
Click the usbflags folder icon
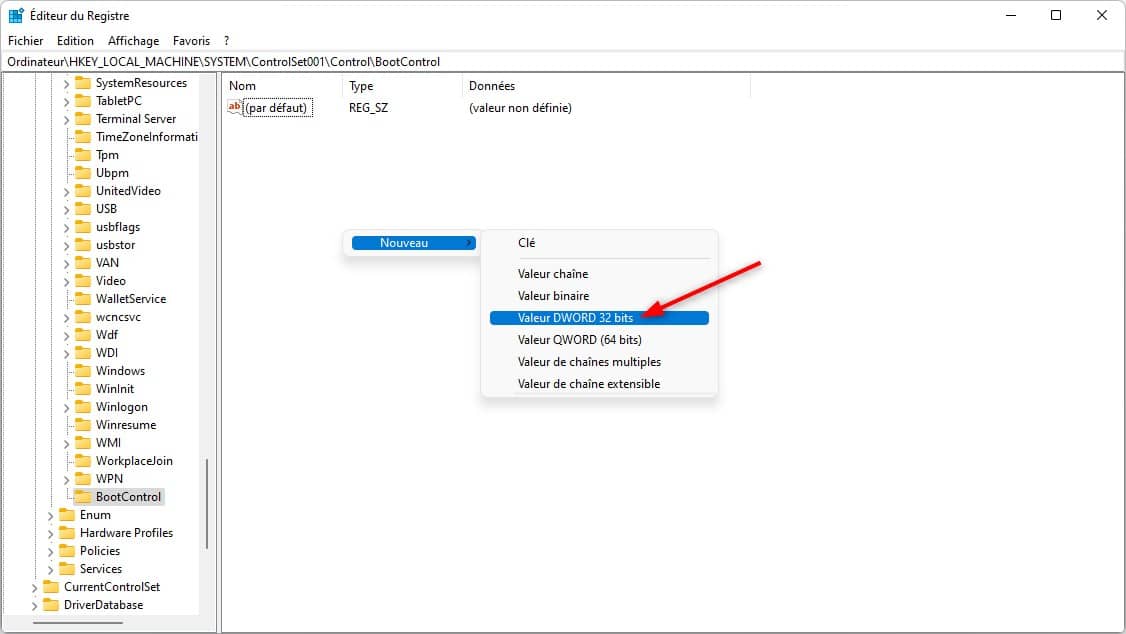(x=83, y=226)
